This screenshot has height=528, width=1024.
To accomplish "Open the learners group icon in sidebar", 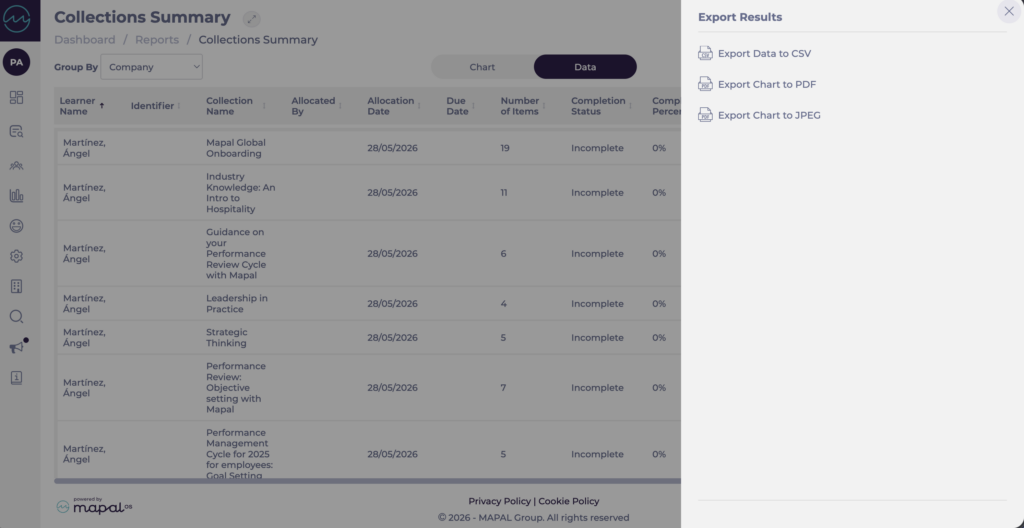I will (16, 165).
